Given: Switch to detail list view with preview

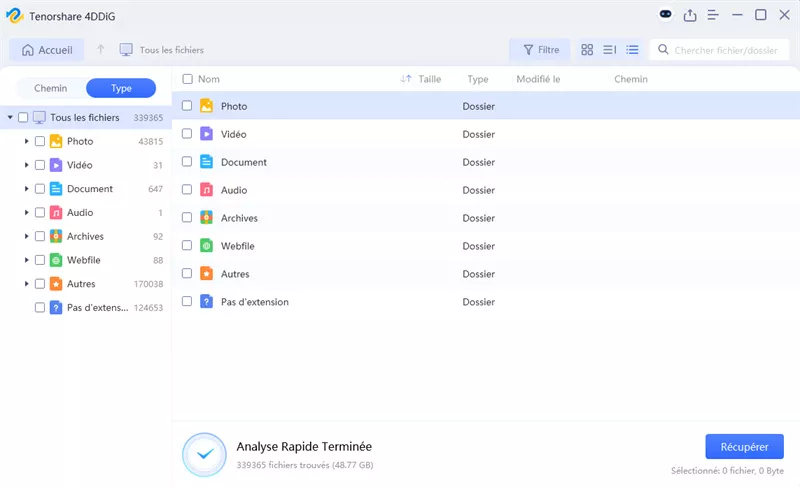Looking at the screenshot, I should coord(609,49).
